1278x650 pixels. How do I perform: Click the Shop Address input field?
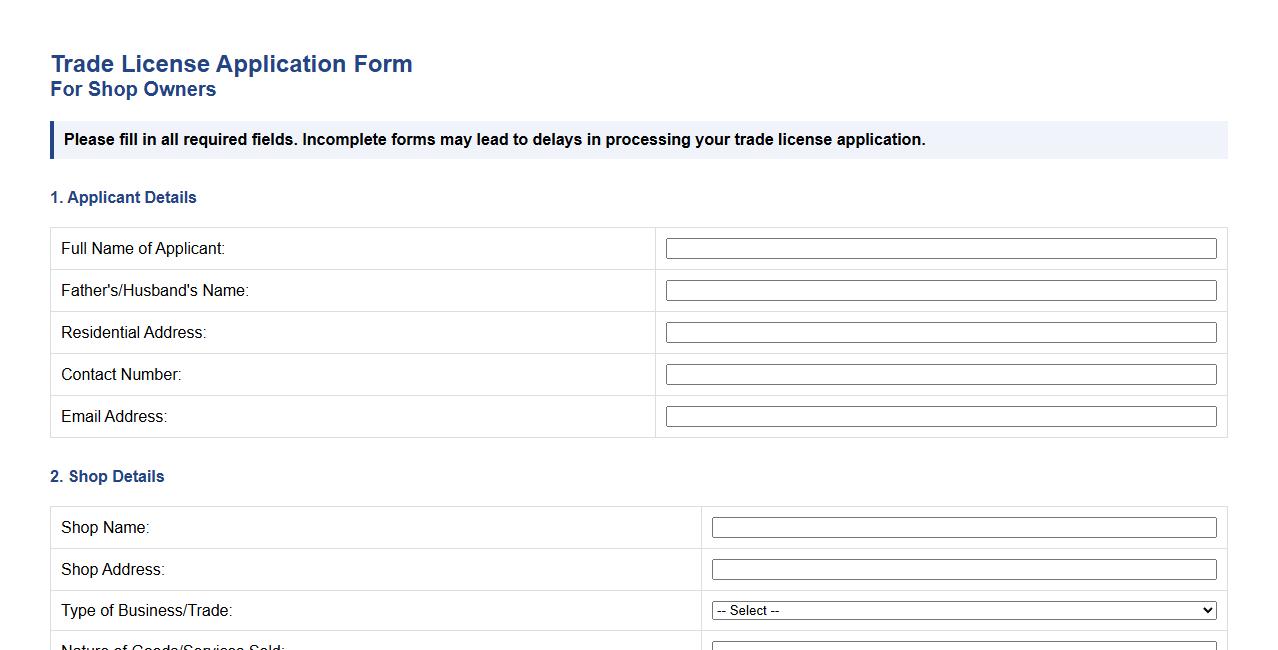(963, 568)
